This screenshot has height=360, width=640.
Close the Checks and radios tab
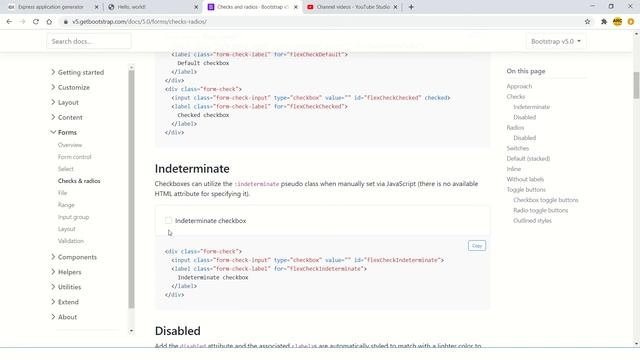click(x=296, y=7)
